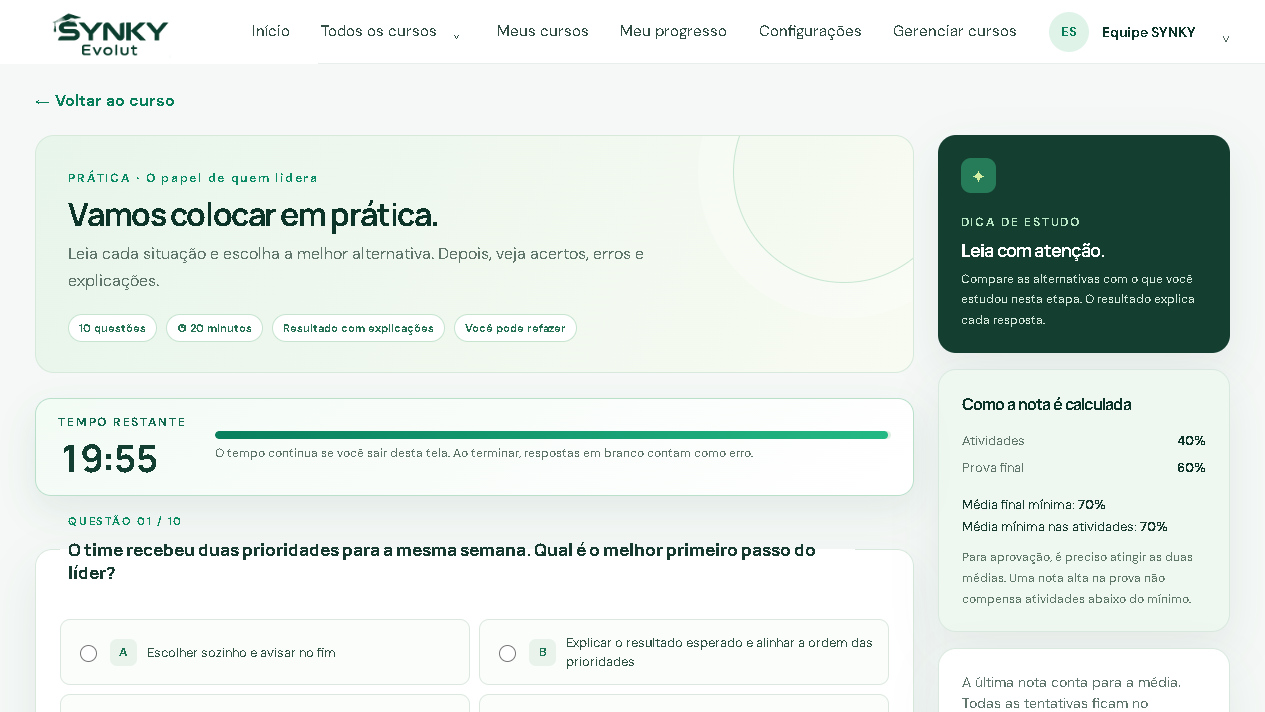Expand the Todos os cursos dropdown arrow
This screenshot has height=712, width=1265.
(456, 36)
